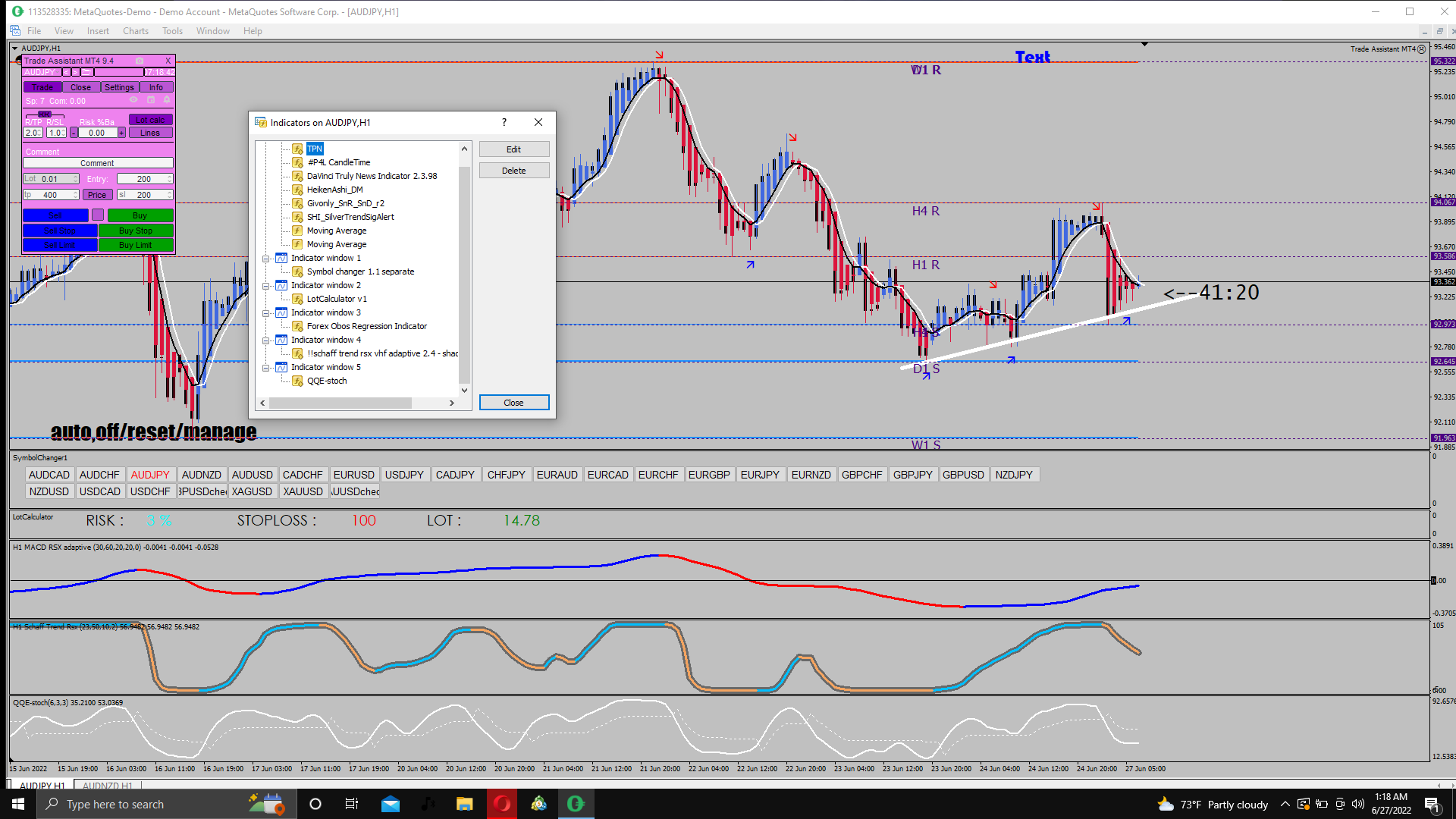The image size is (1456, 819).
Task: Click the open folder icon in Trade Assistant
Action: point(86,72)
